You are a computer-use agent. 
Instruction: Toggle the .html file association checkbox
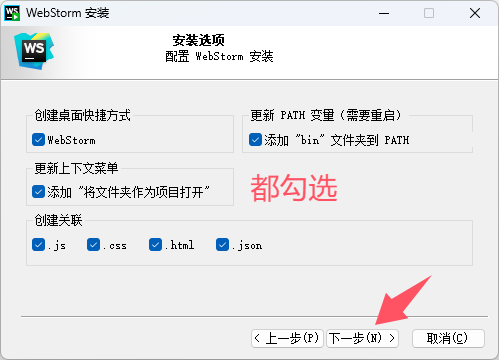click(155, 245)
